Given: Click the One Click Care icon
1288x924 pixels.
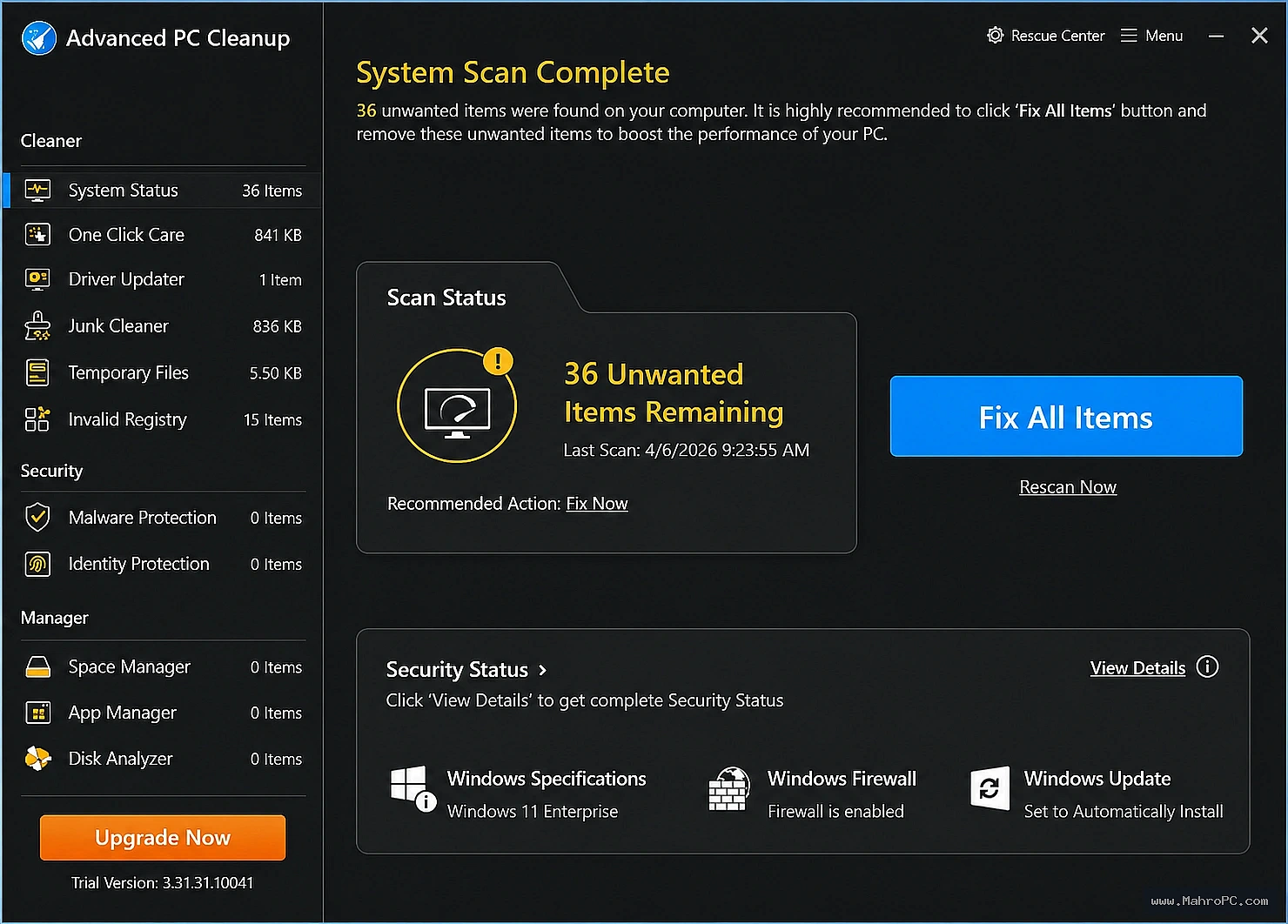Looking at the screenshot, I should pyautogui.click(x=37, y=235).
